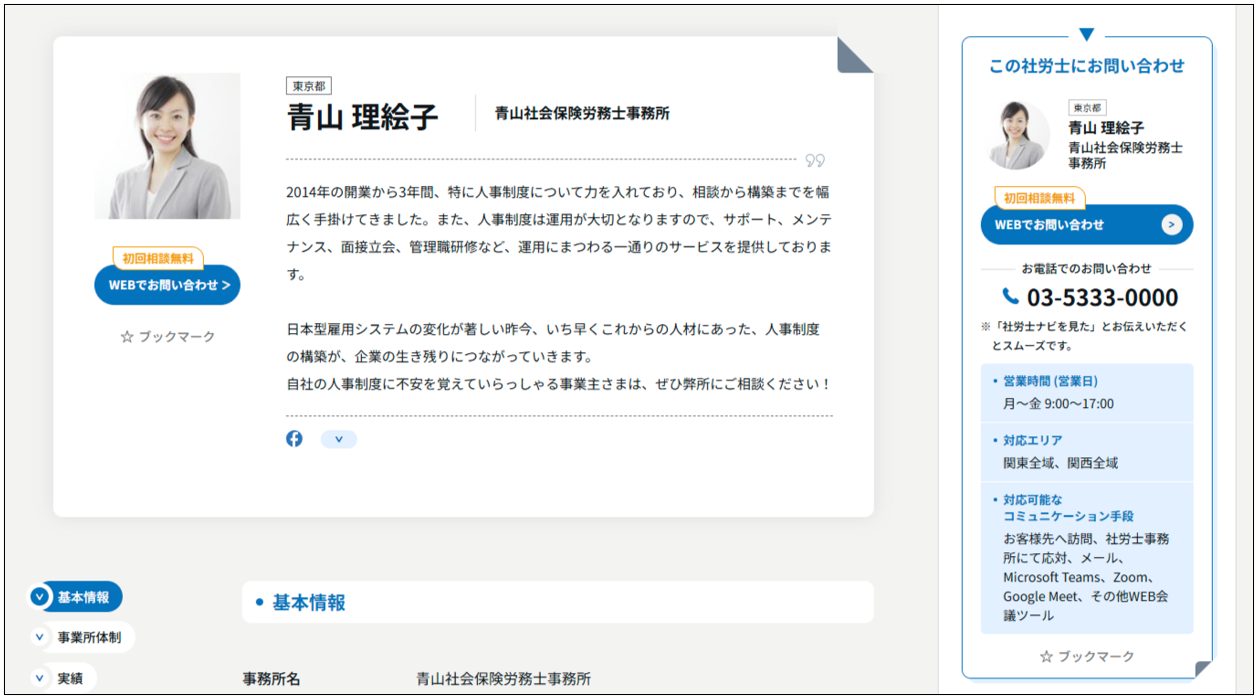Expand the share options chevron beside the Facebook icon
The image size is (1258, 699).
coord(340,438)
